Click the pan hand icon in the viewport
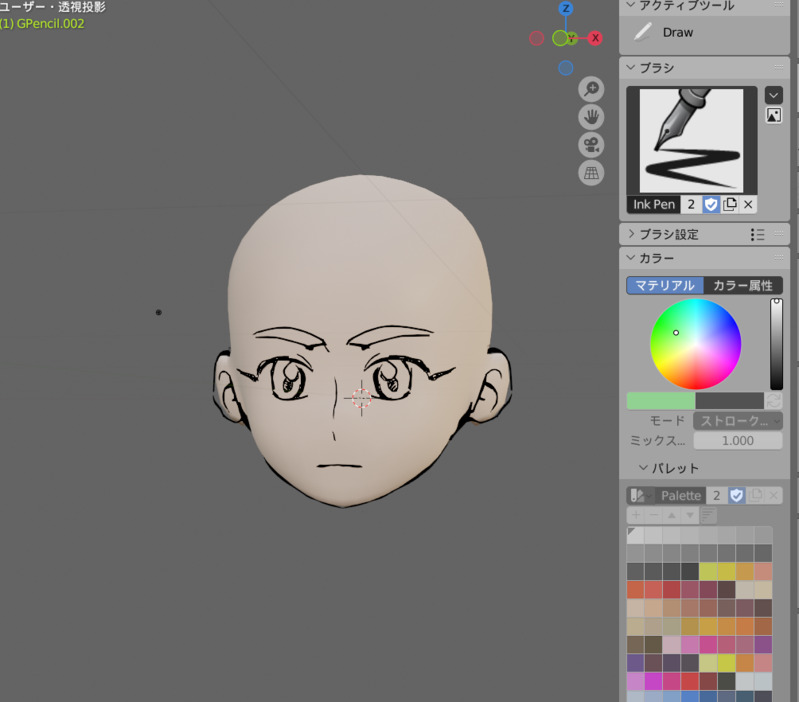 coord(591,117)
